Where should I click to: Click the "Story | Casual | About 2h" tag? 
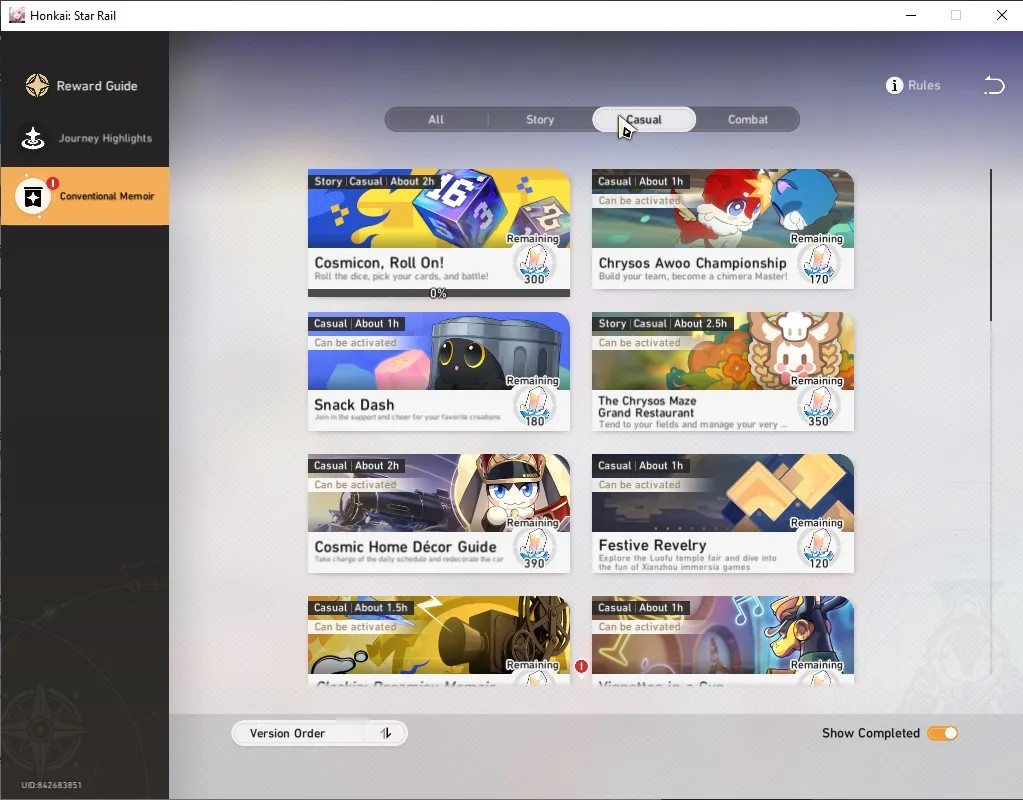point(374,181)
